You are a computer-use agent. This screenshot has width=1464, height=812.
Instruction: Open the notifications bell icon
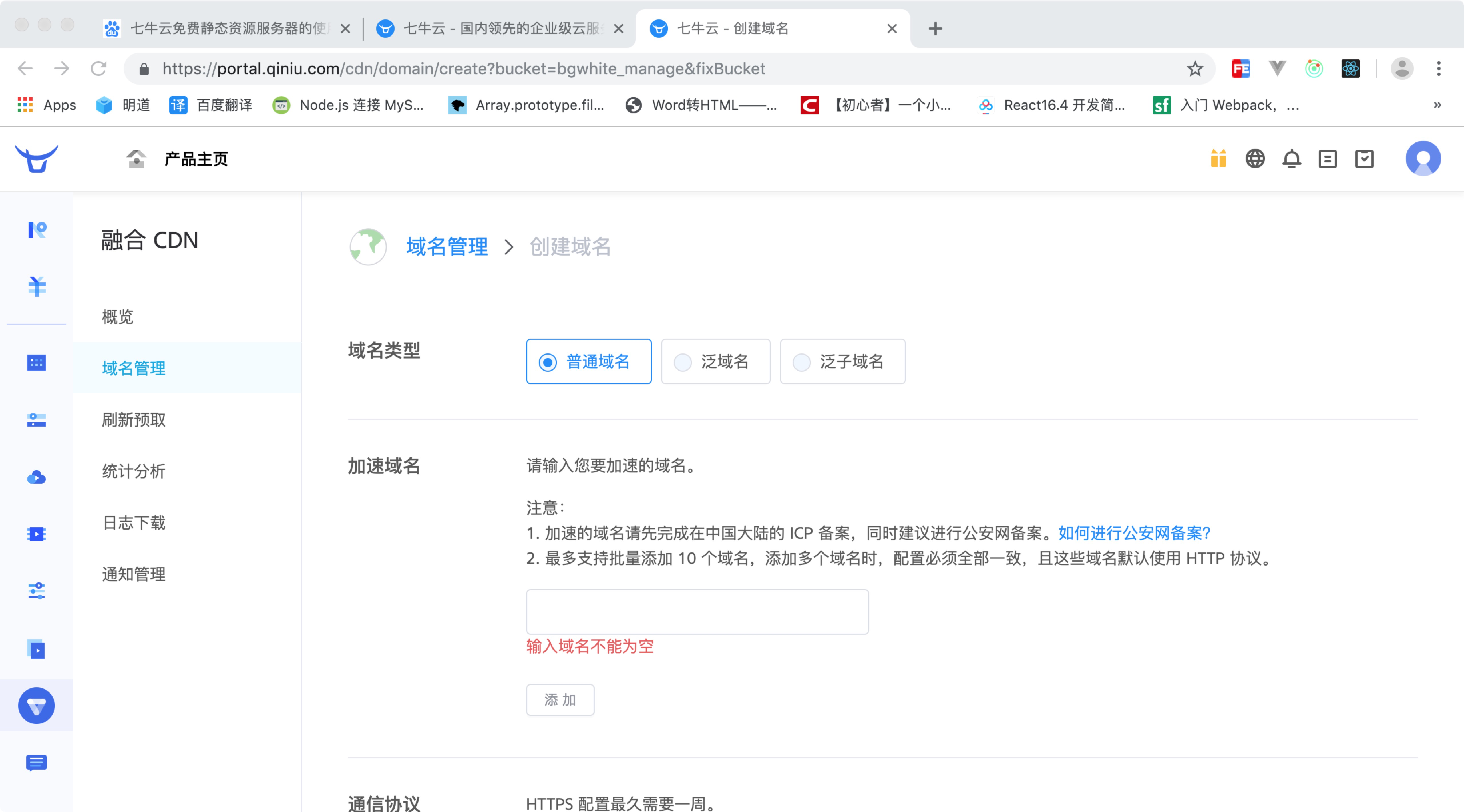click(1291, 158)
